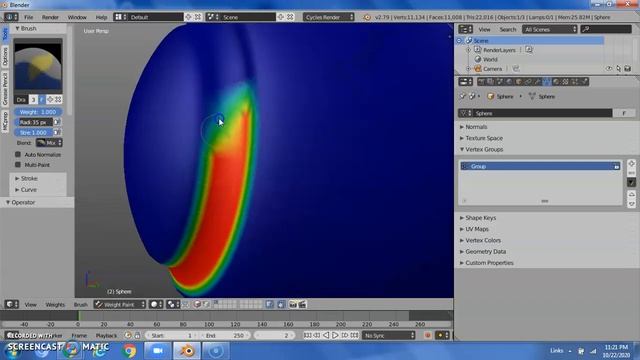640x360 pixels.
Task: Click the screen layout browse icon beside Default
Action: [x=120, y=17]
